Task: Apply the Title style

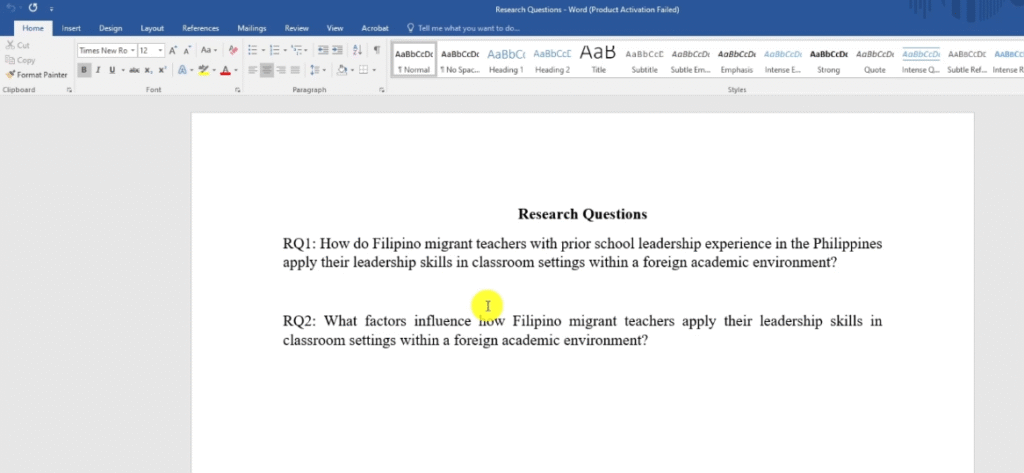Action: (x=598, y=60)
